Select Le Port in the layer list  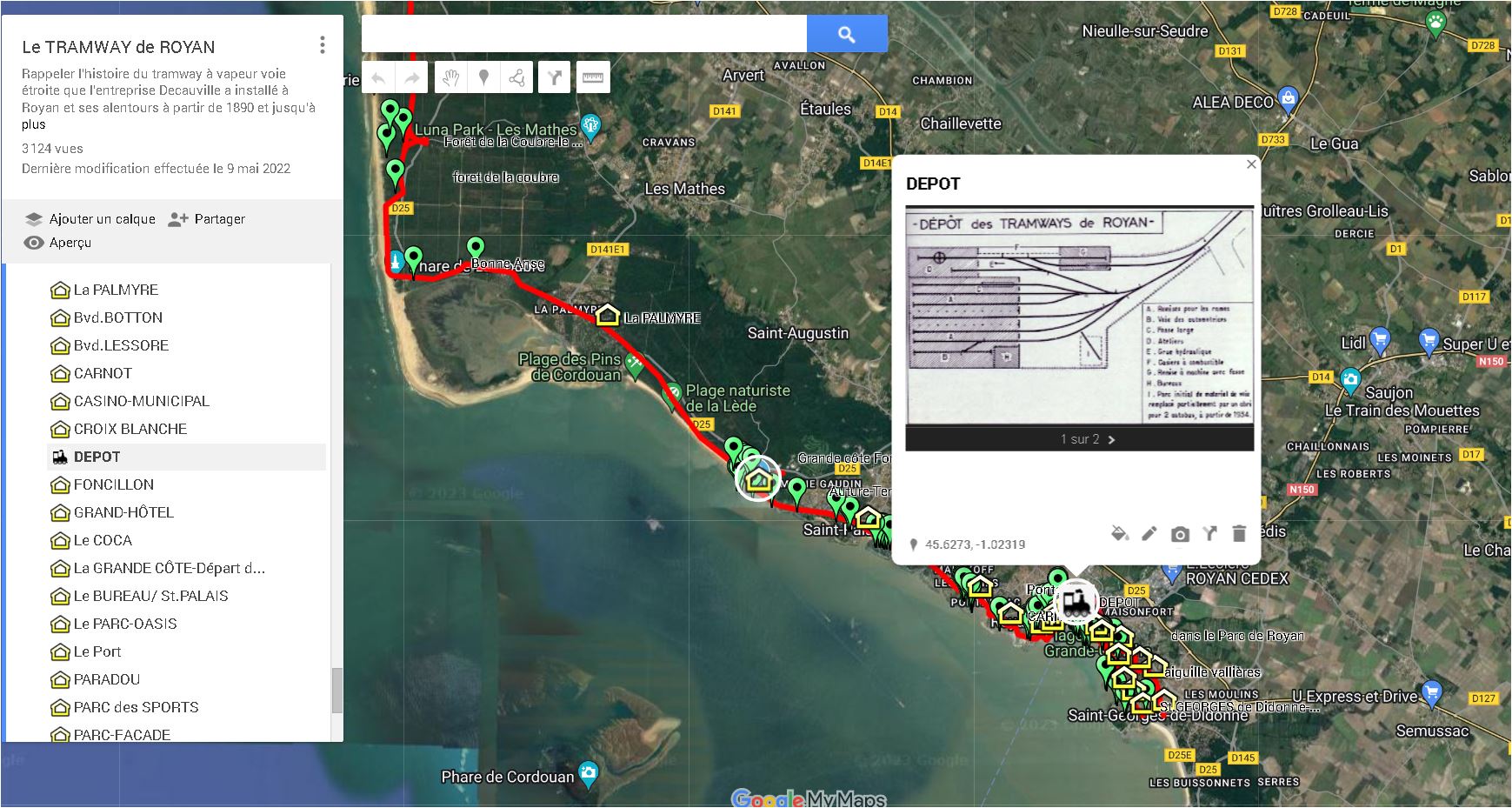(x=187, y=651)
